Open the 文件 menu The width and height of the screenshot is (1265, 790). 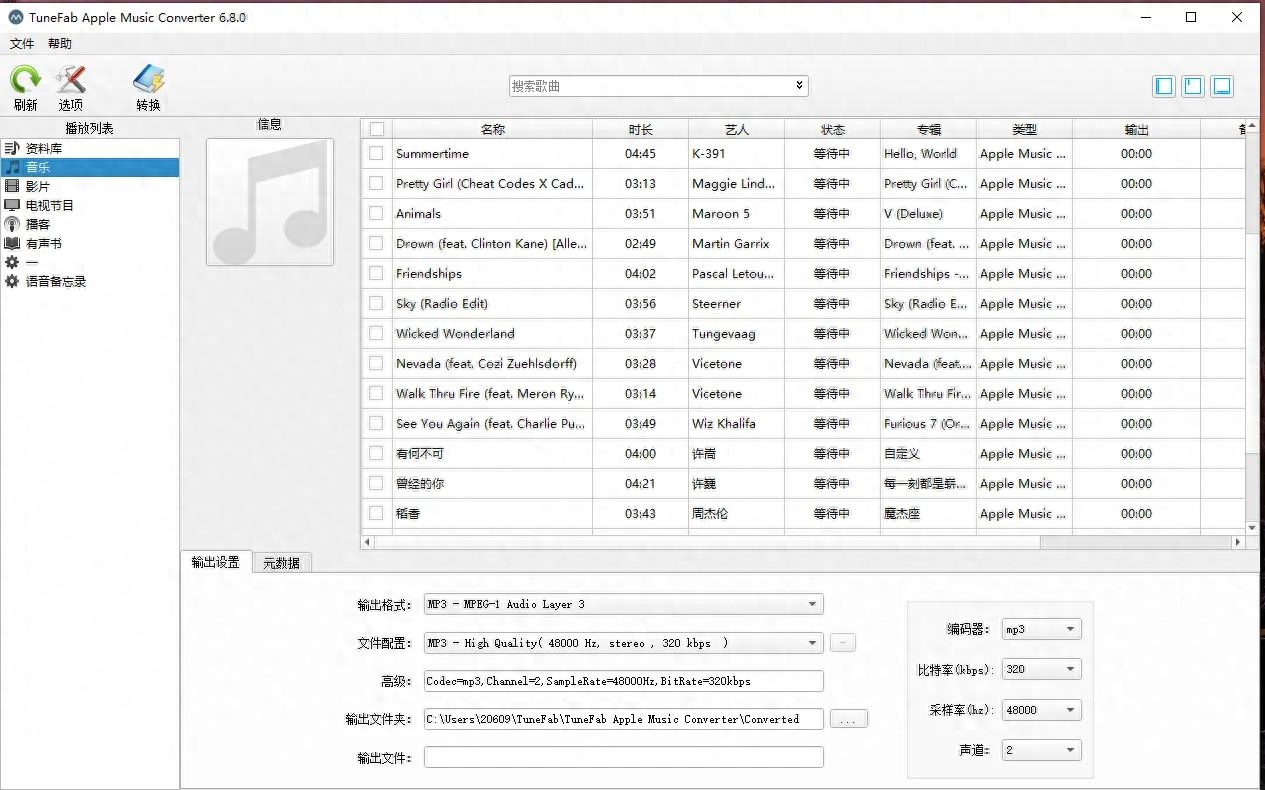(21, 43)
